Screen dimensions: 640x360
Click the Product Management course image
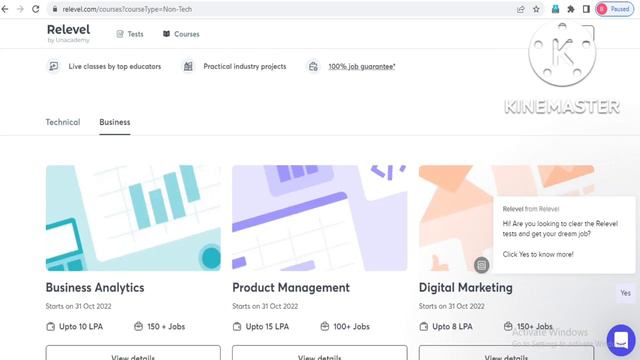pos(320,218)
